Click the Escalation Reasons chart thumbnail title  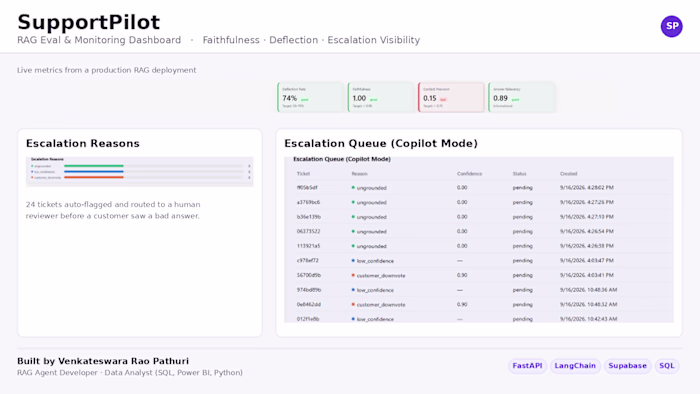[x=47, y=159]
